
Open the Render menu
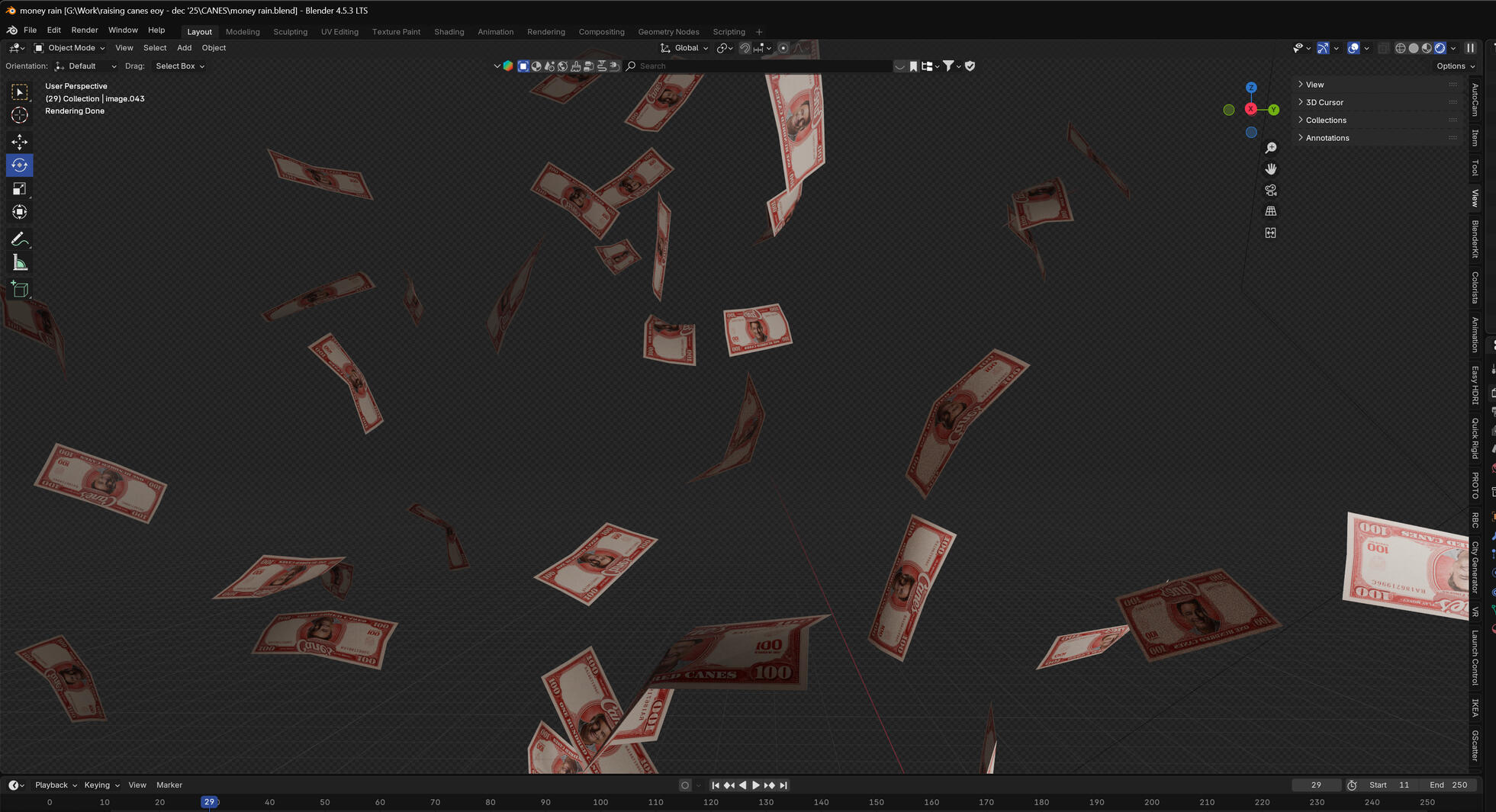tap(84, 30)
